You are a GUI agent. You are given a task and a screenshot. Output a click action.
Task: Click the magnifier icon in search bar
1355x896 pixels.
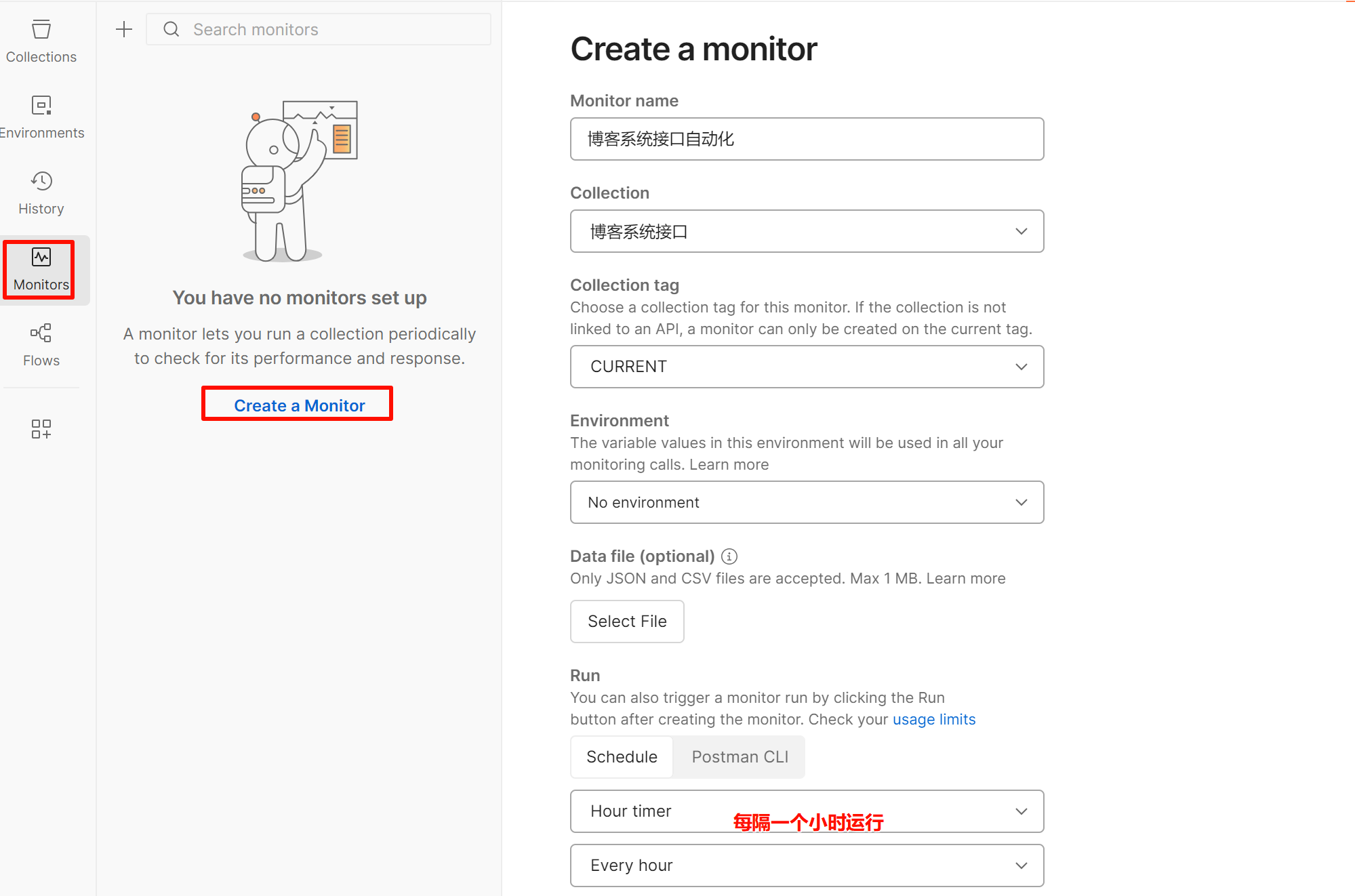pyautogui.click(x=171, y=29)
